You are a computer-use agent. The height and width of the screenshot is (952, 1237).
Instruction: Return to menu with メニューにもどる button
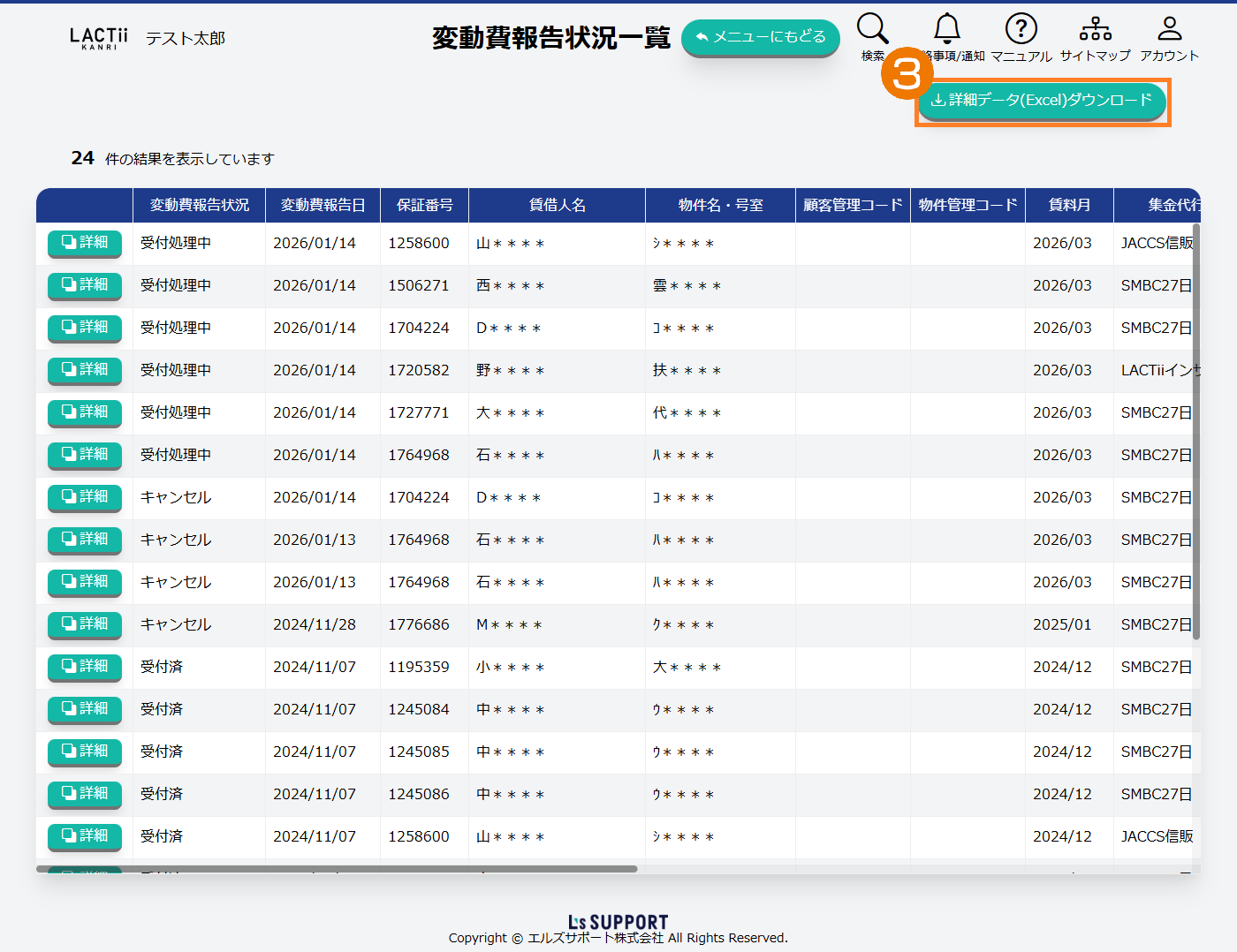(x=760, y=37)
